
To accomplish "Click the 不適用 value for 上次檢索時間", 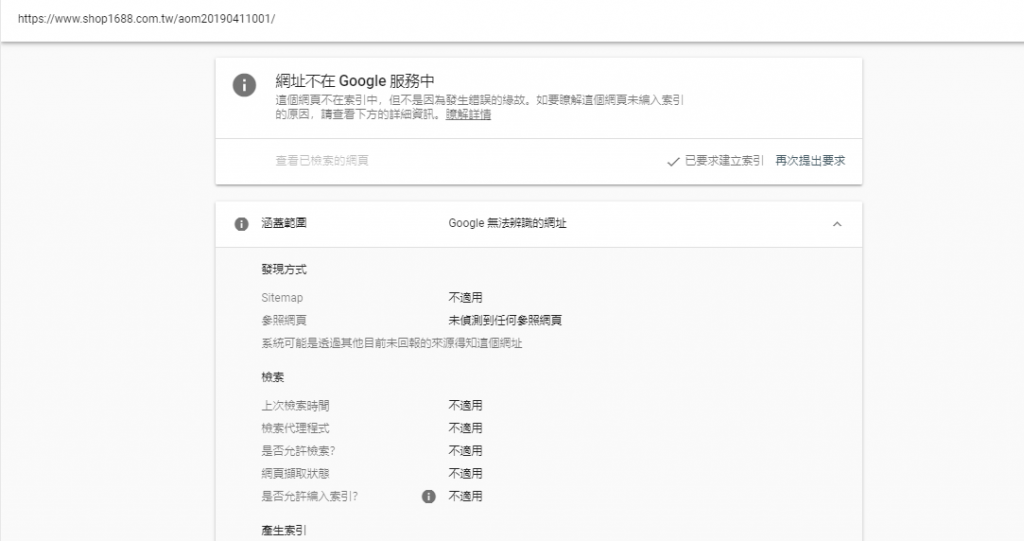I will [x=465, y=406].
